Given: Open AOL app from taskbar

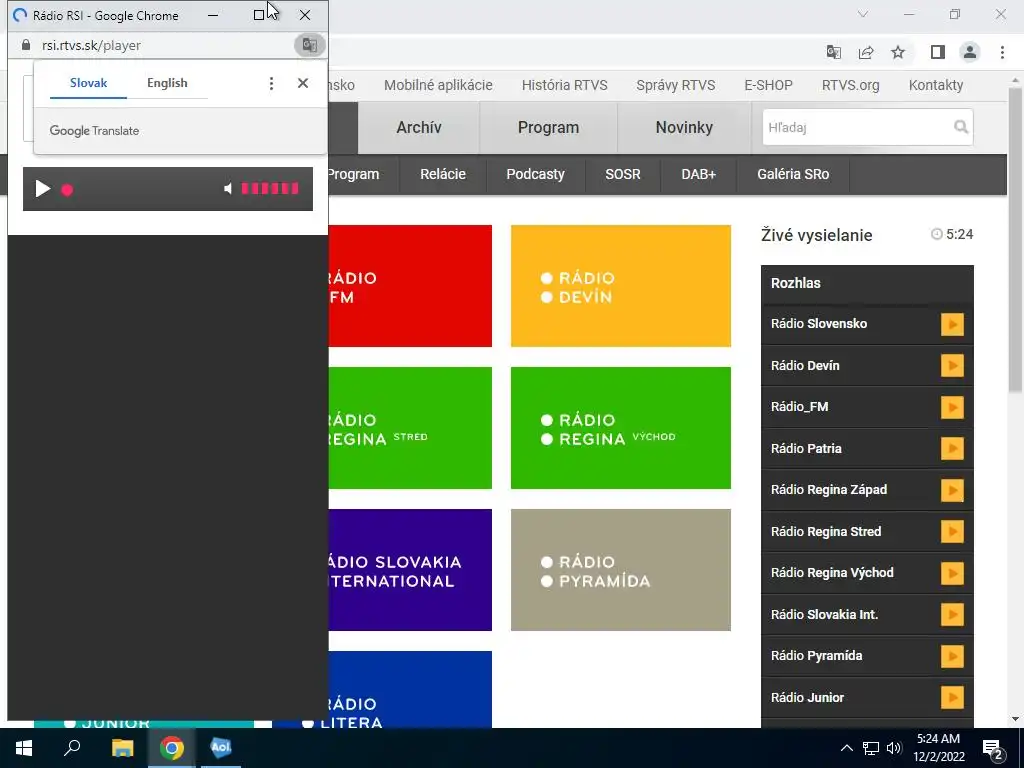Looking at the screenshot, I should (x=221, y=748).
